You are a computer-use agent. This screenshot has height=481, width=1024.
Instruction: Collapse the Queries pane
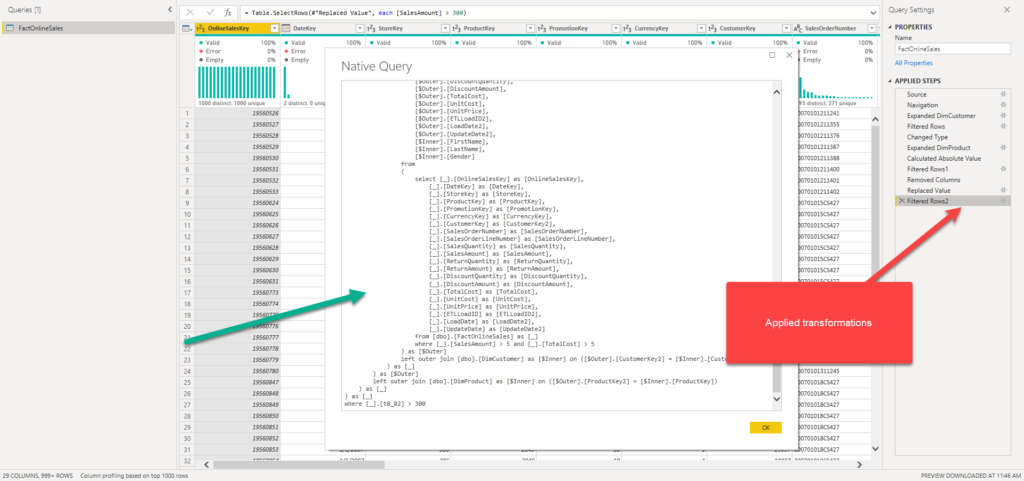[170, 10]
